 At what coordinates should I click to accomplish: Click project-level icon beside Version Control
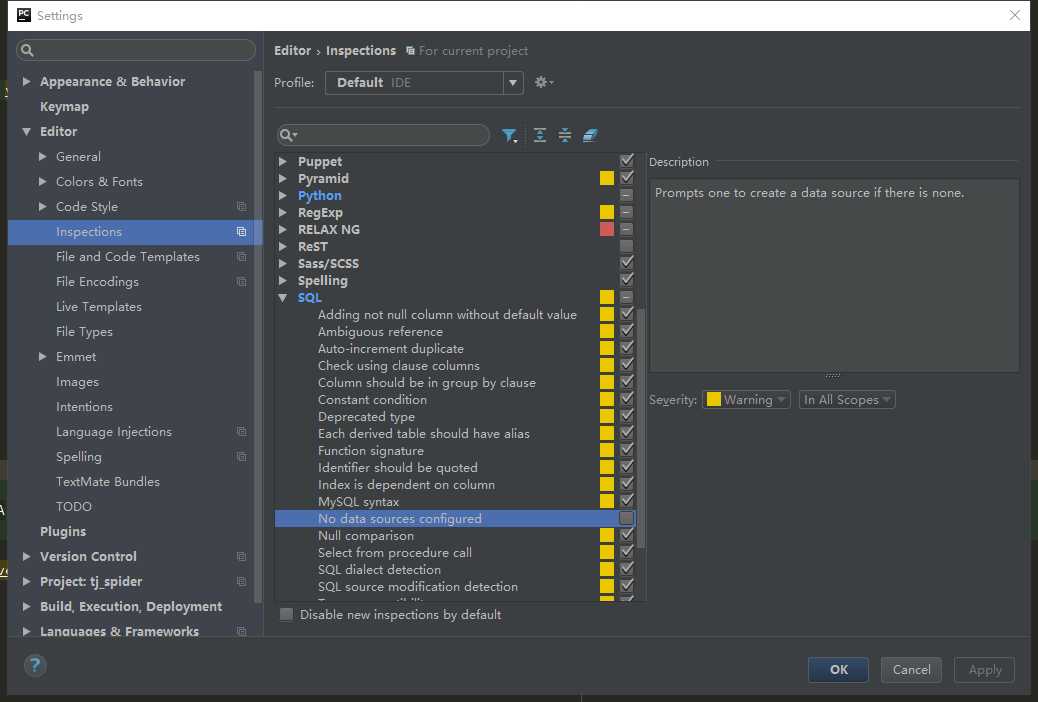click(242, 556)
